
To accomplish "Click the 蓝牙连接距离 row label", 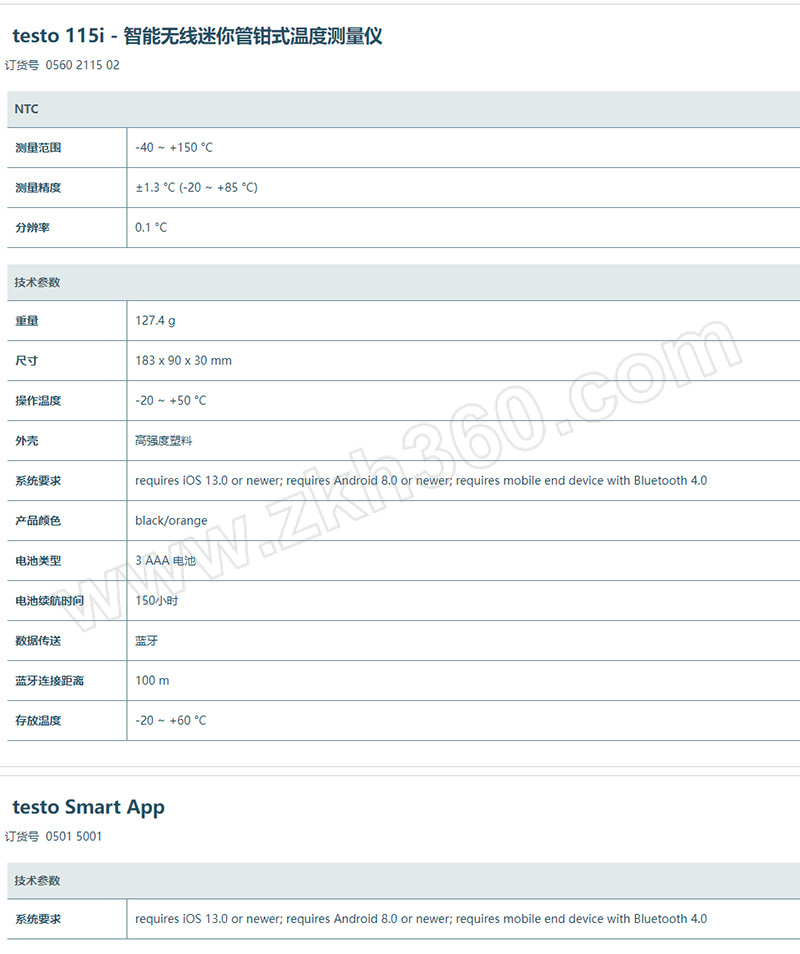I will click(49, 681).
